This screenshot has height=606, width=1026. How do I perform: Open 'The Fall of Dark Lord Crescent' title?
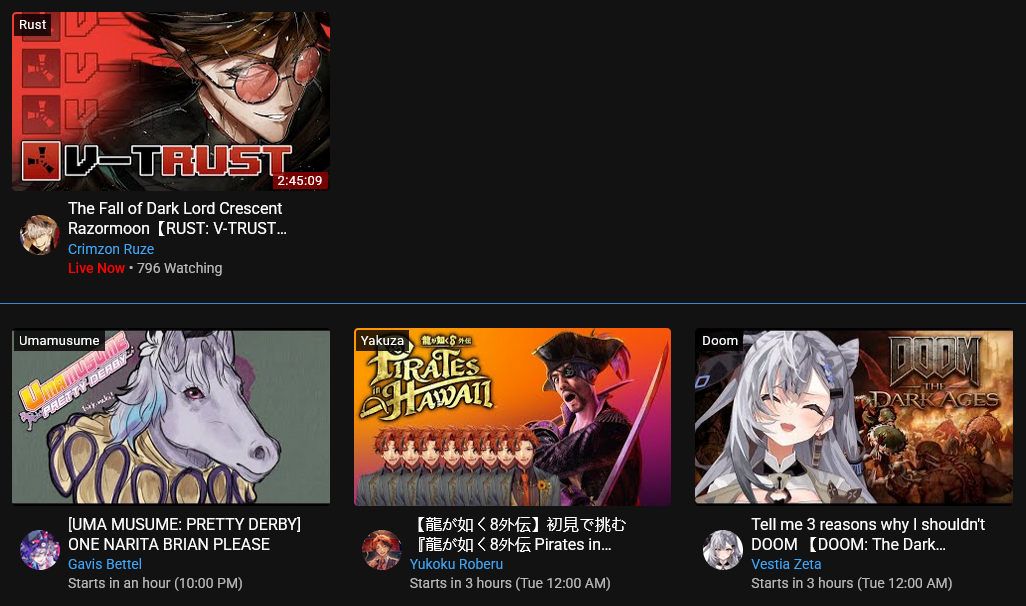177,219
